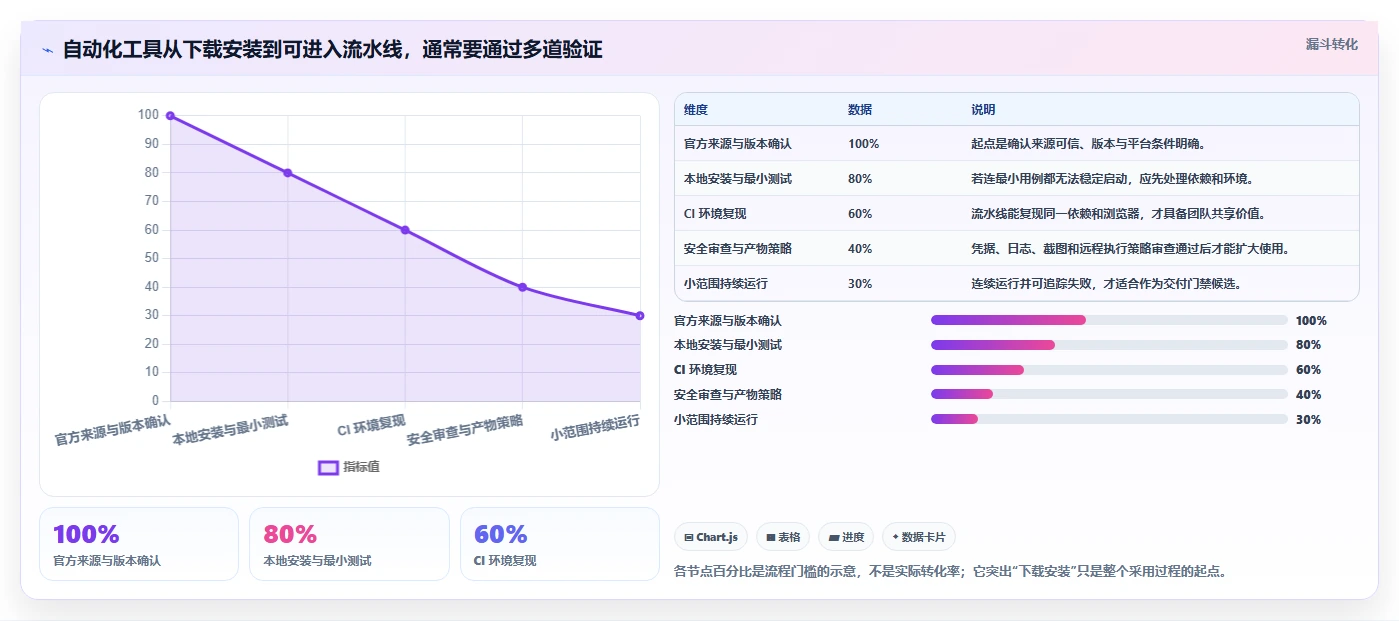Click the 数据 column header
The height and width of the screenshot is (621, 1399).
coord(859,110)
